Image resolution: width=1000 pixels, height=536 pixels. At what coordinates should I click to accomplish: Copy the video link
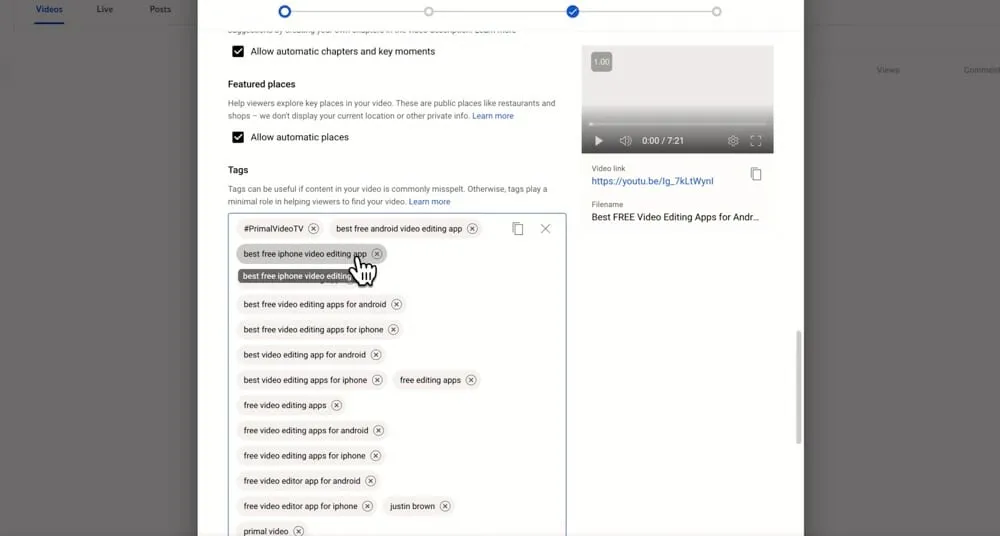[x=756, y=174]
